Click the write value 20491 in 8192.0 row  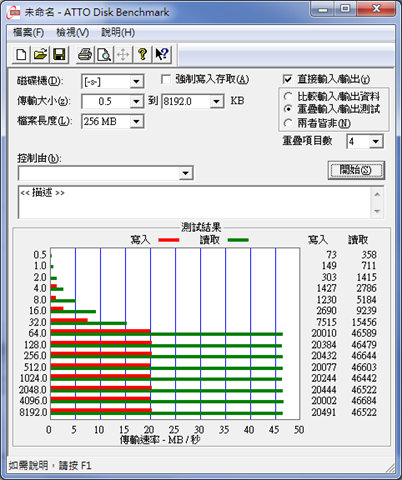click(324, 412)
